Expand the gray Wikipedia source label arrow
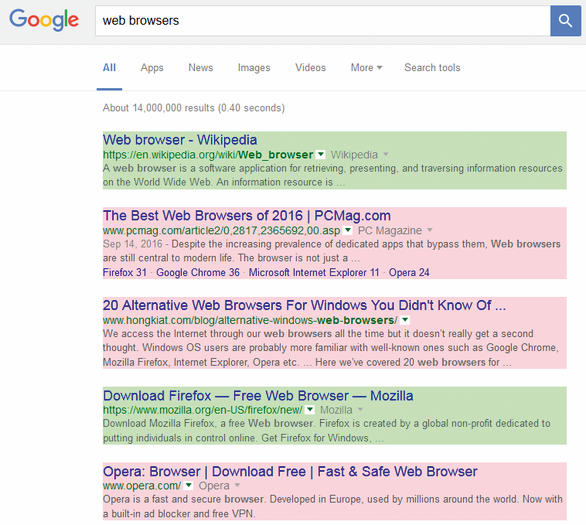586x525 pixels. click(386, 154)
